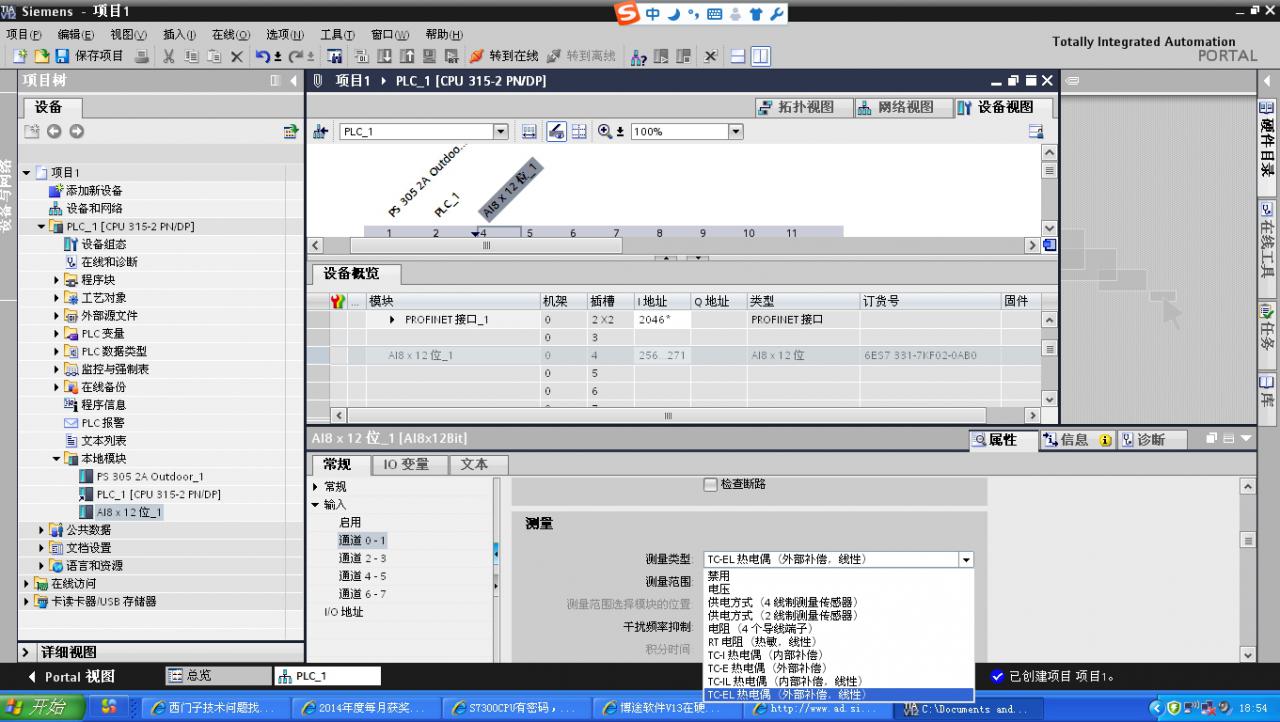Open the 编辑 menu
This screenshot has height=722, width=1280.
pyautogui.click(x=76, y=34)
